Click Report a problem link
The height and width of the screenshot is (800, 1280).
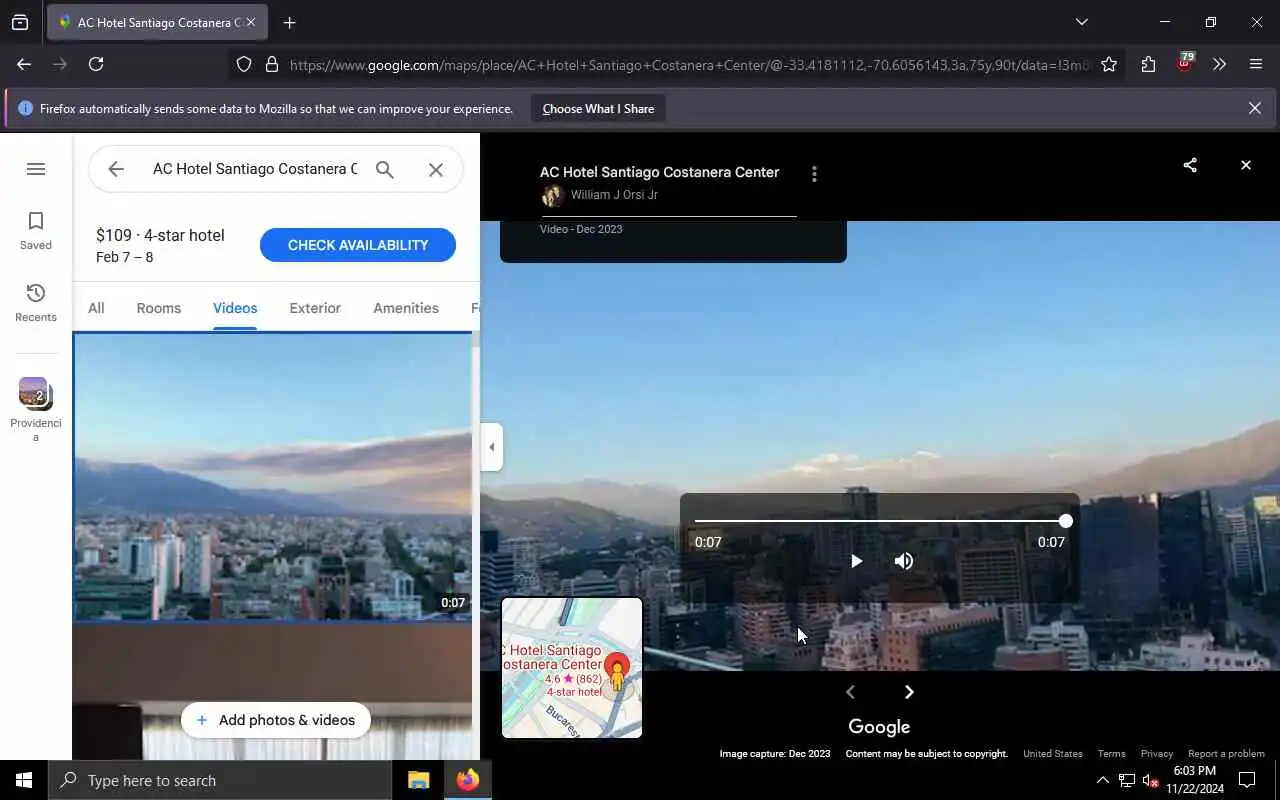click(x=1226, y=754)
